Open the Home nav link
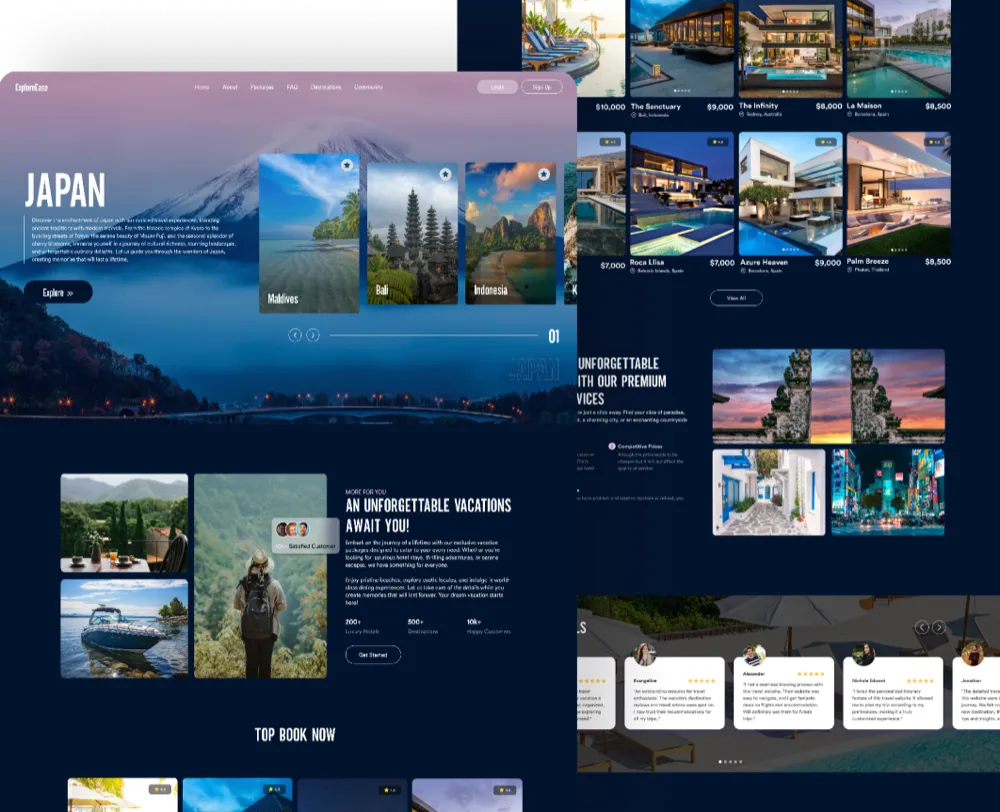Screen dimensions: 1000x812 coord(202,87)
